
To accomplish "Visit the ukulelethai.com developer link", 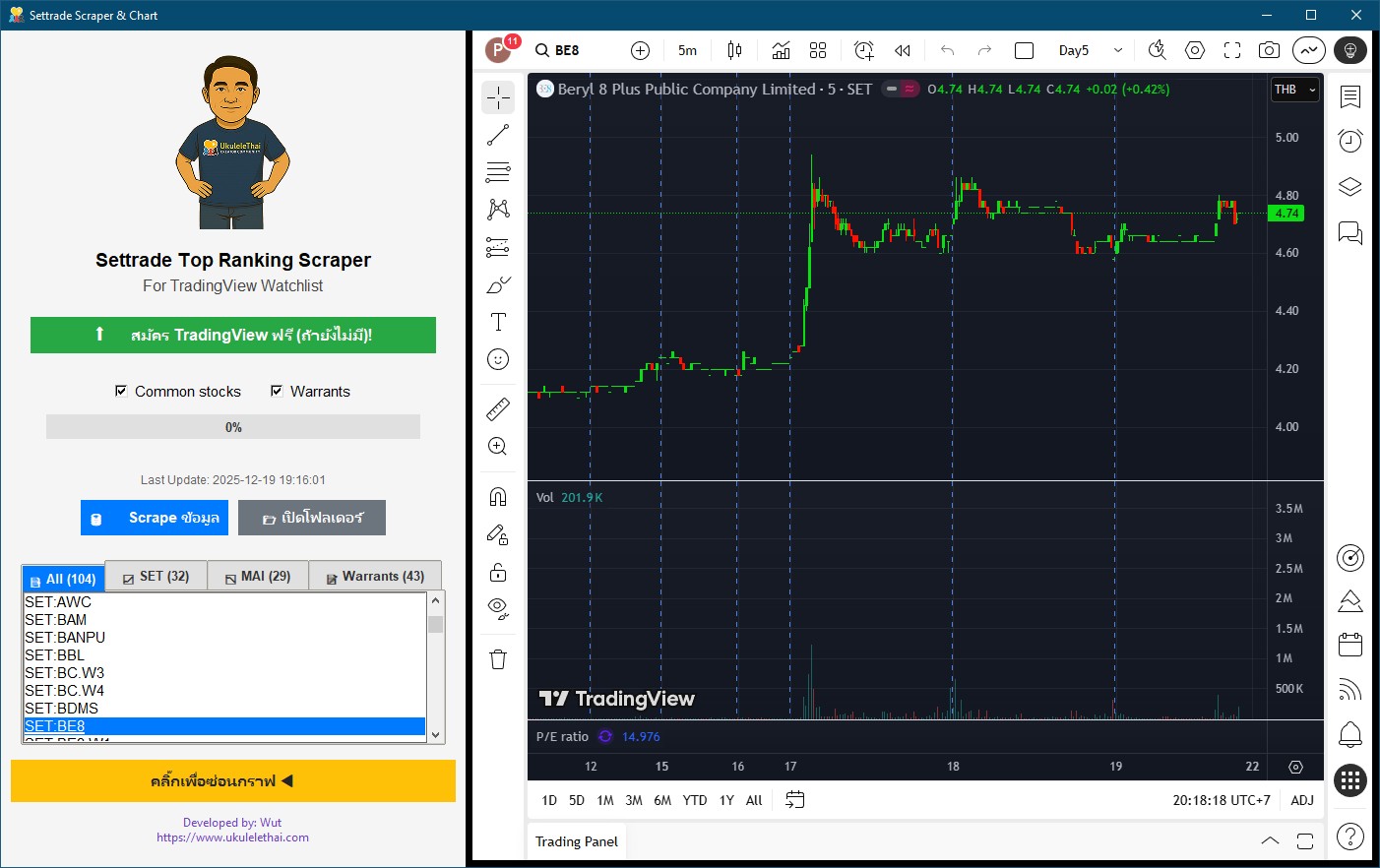I will coord(233,836).
